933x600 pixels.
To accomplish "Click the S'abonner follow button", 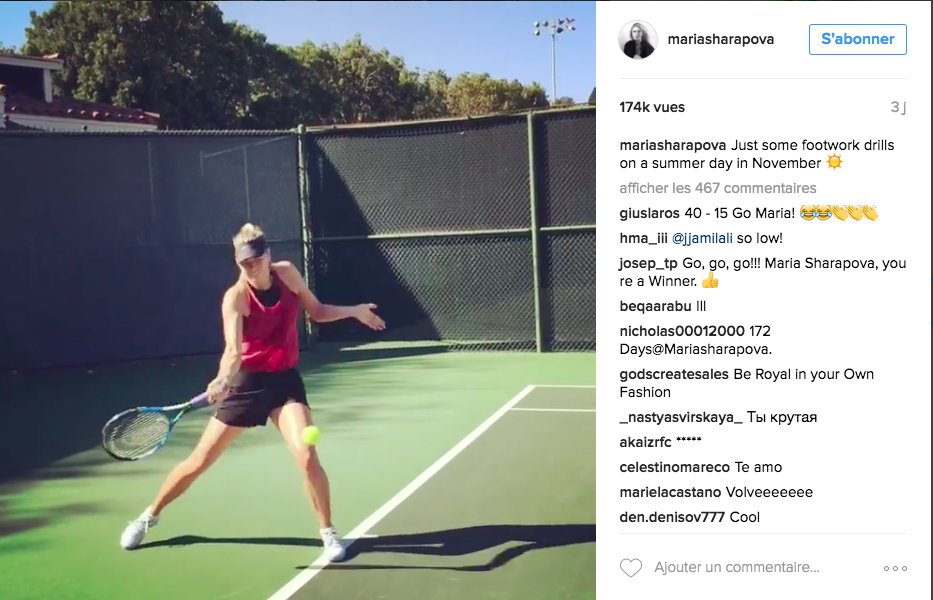I will coord(857,39).
